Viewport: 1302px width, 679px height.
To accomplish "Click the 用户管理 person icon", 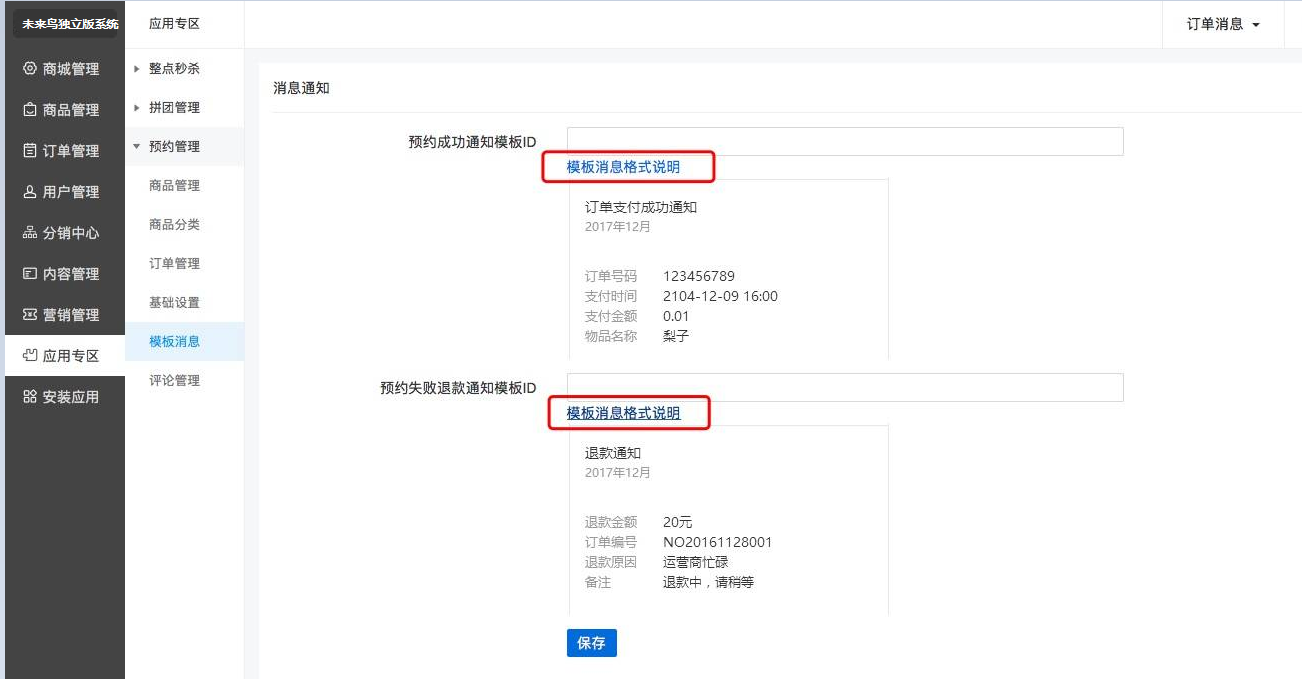I will [x=30, y=192].
